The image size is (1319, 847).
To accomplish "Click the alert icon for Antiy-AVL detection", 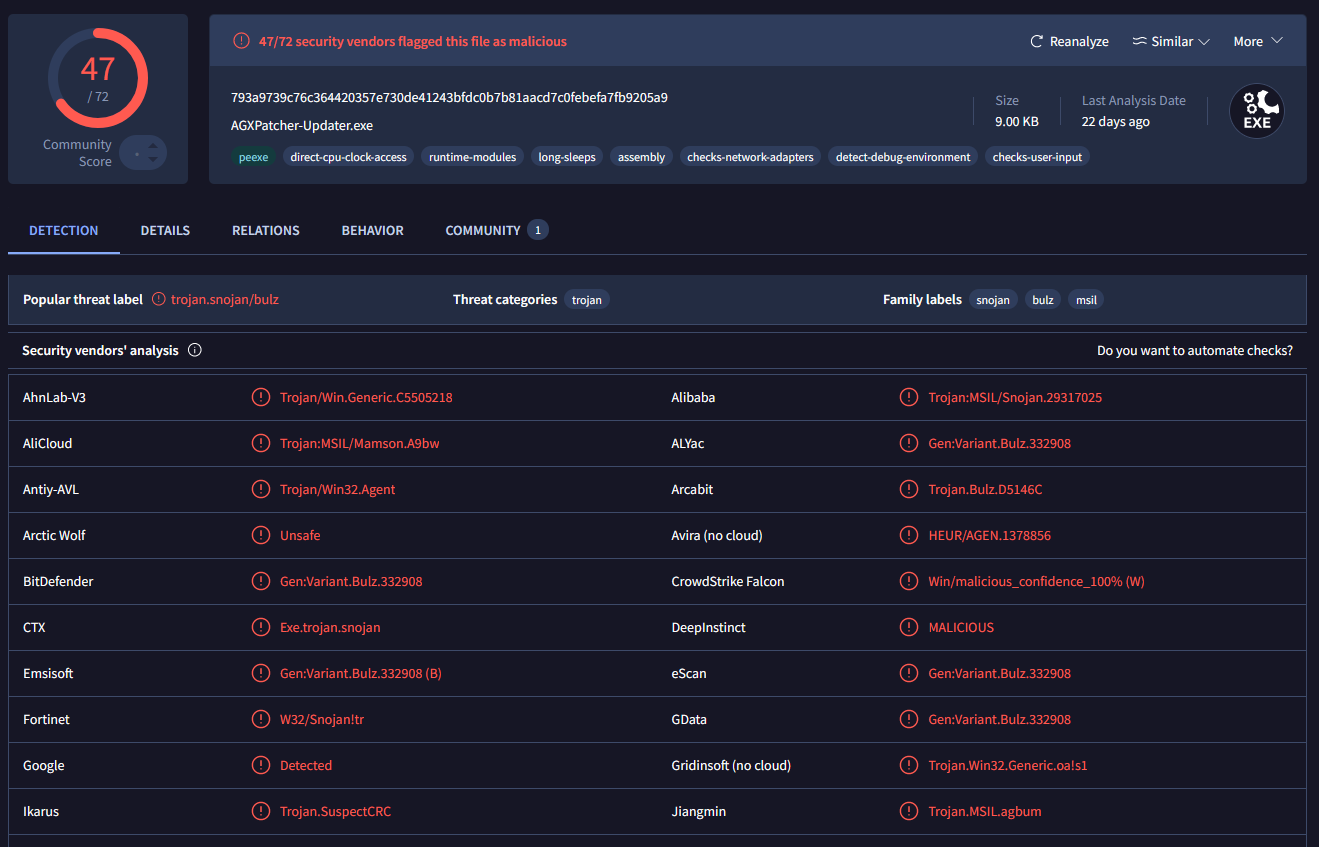I will pos(261,489).
